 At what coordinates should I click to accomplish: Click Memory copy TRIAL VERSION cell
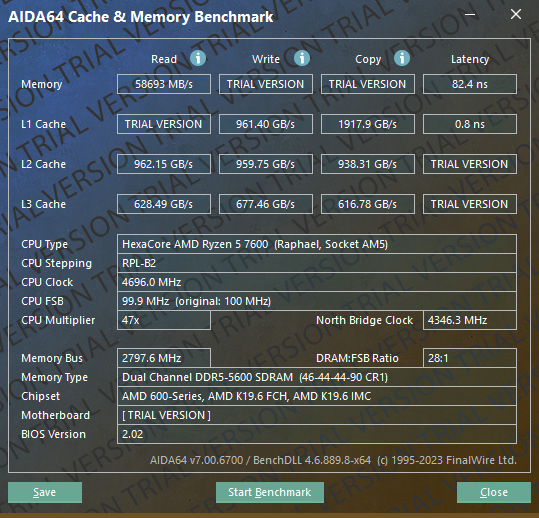click(368, 84)
